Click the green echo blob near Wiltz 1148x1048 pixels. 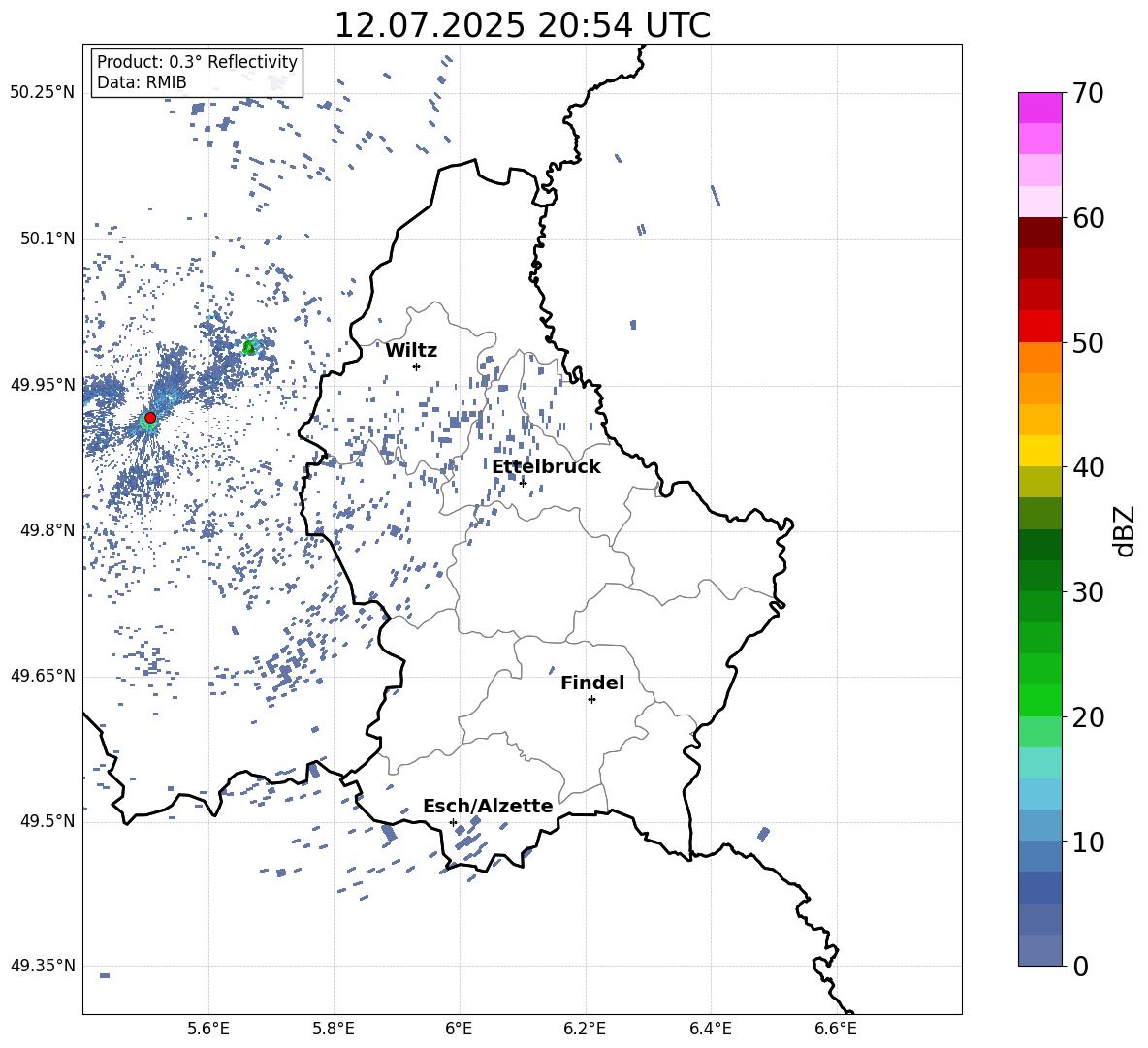pos(248,347)
